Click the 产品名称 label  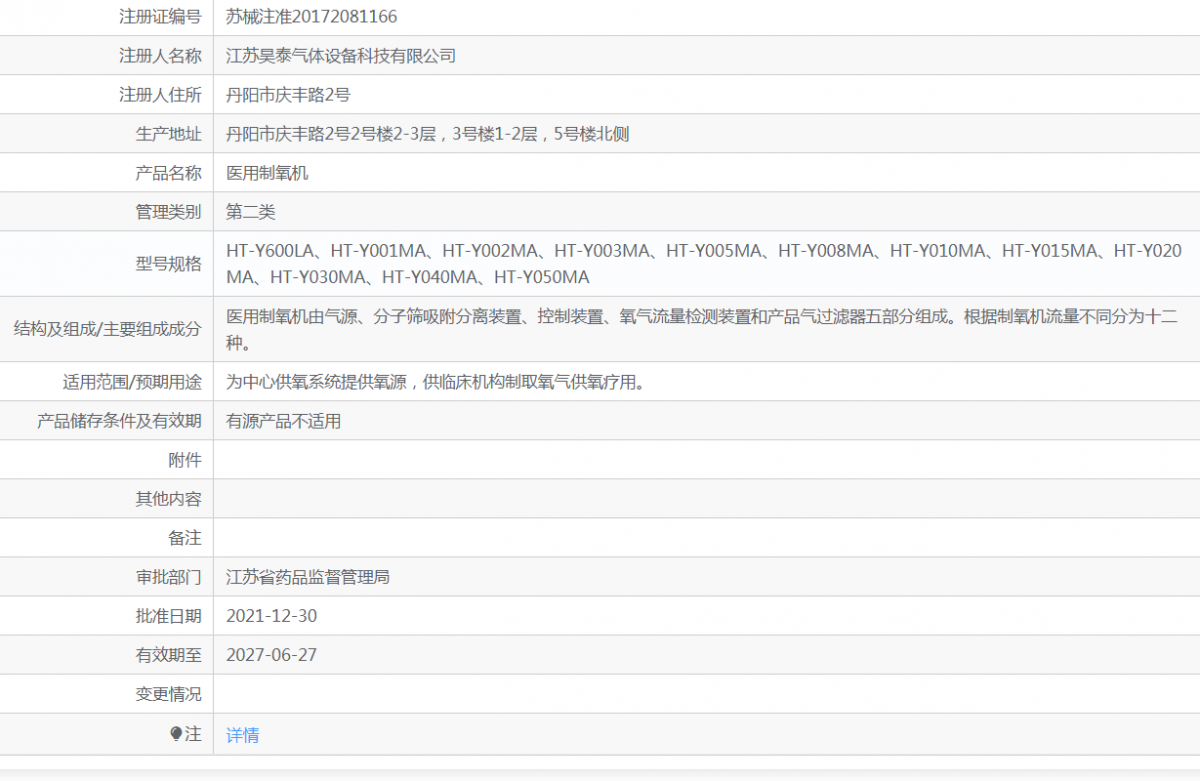pos(168,173)
